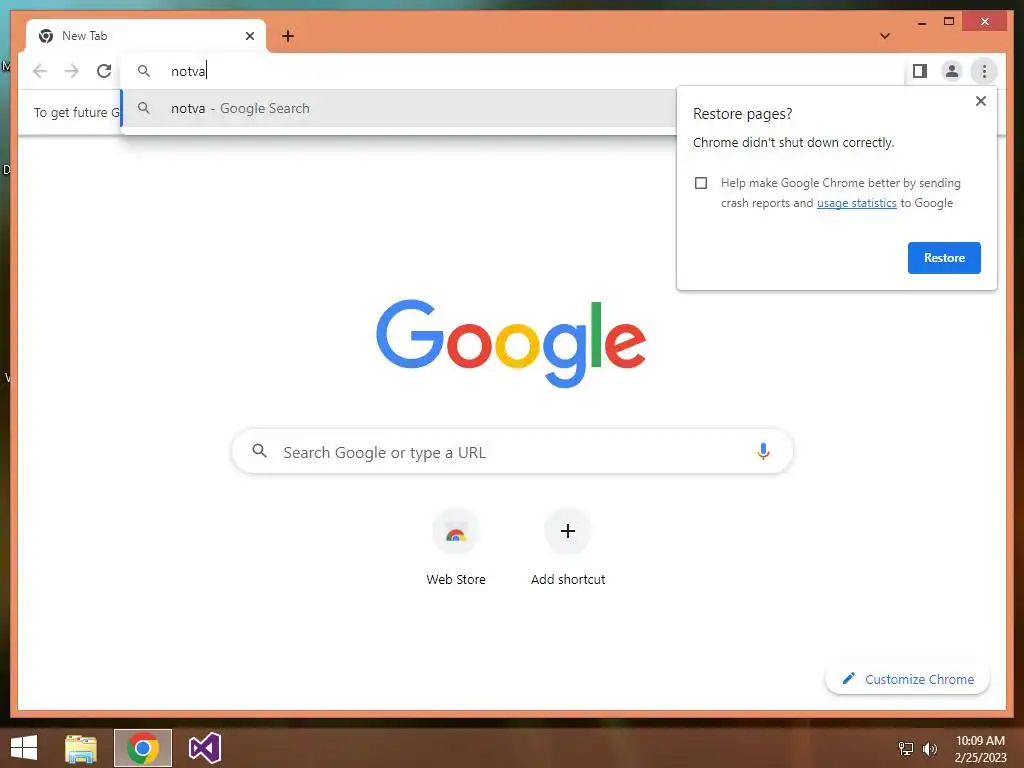Select the New Tab tab
Screen dimensions: 1024x768
click(146, 36)
